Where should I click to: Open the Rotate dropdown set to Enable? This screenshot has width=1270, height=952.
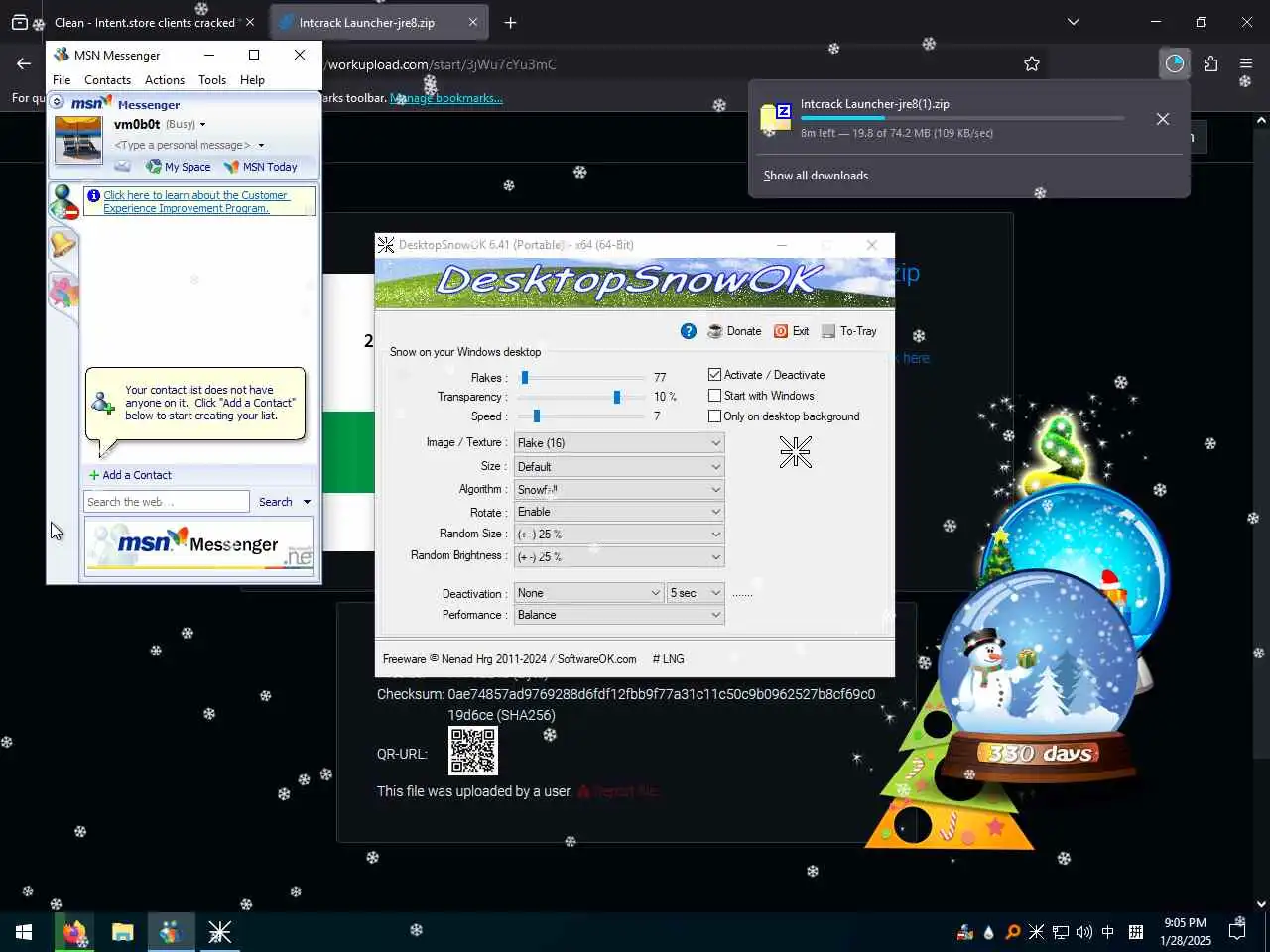pyautogui.click(x=619, y=512)
